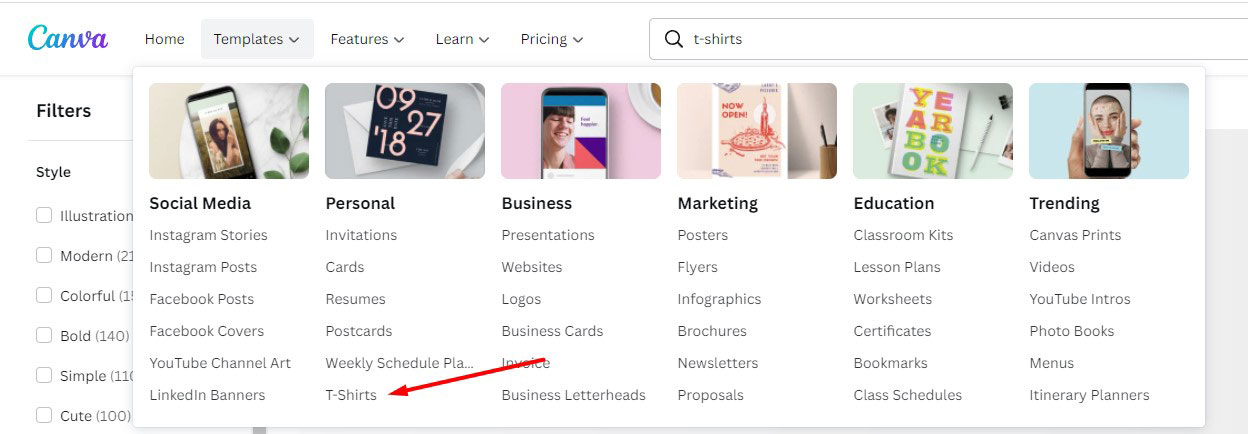1248x434 pixels.
Task: Click the search magnifier icon
Action: pyautogui.click(x=674, y=39)
